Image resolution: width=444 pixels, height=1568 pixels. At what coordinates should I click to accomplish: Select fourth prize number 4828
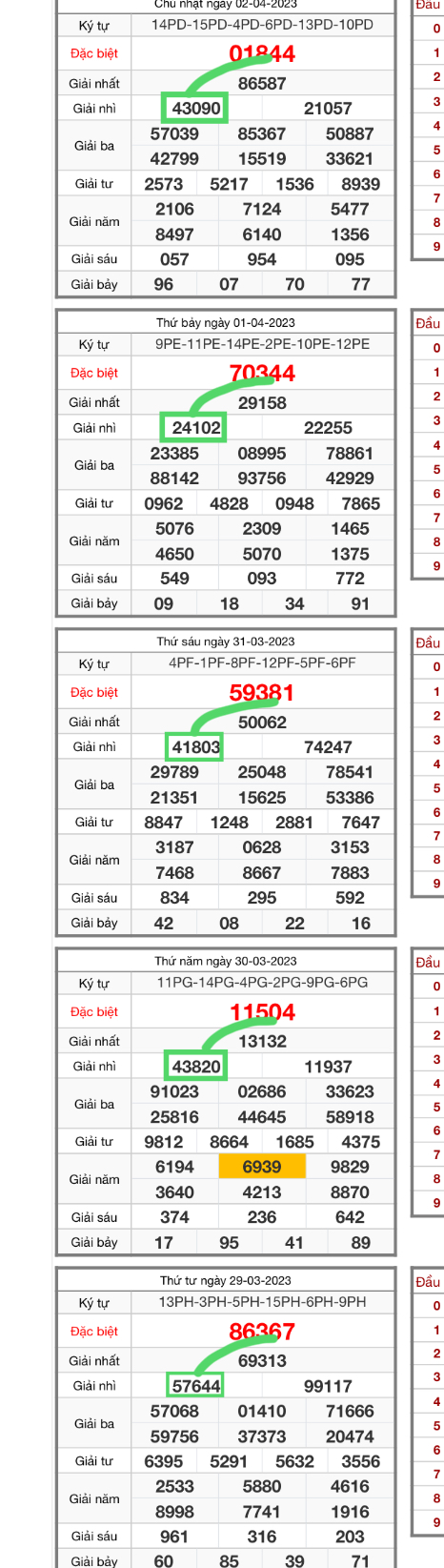tap(230, 503)
